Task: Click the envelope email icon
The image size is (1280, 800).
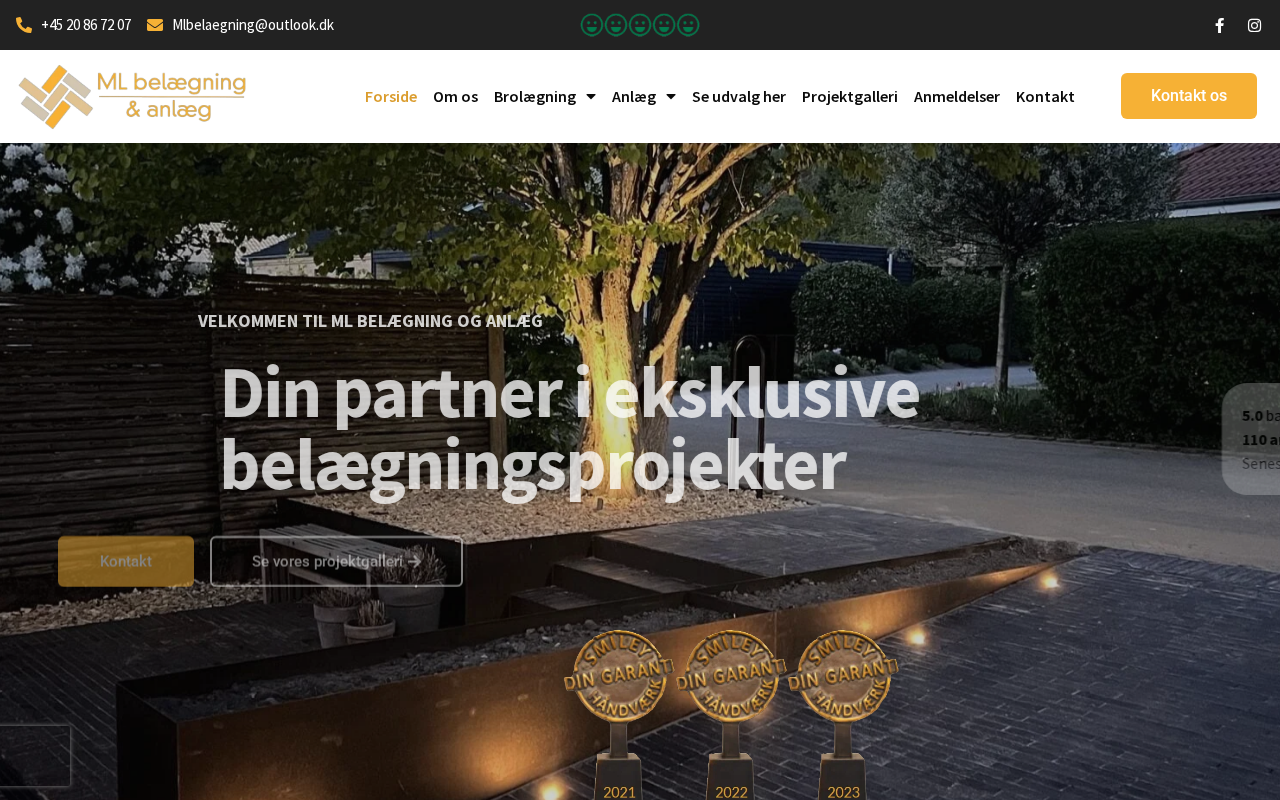Action: coord(155,25)
